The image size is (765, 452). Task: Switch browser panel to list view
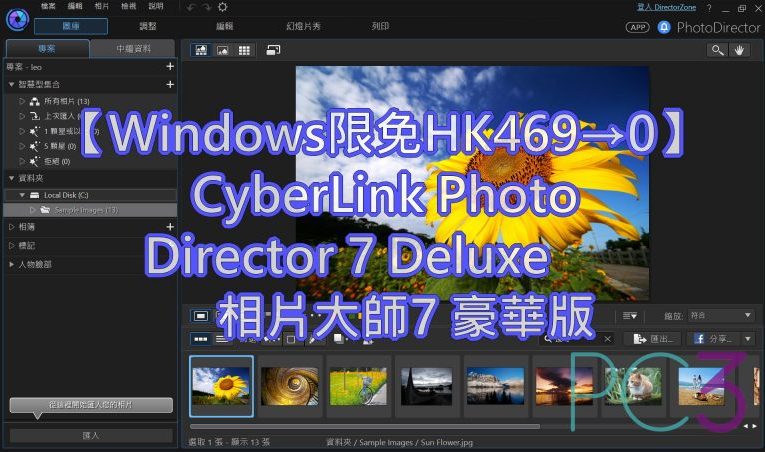point(222,339)
